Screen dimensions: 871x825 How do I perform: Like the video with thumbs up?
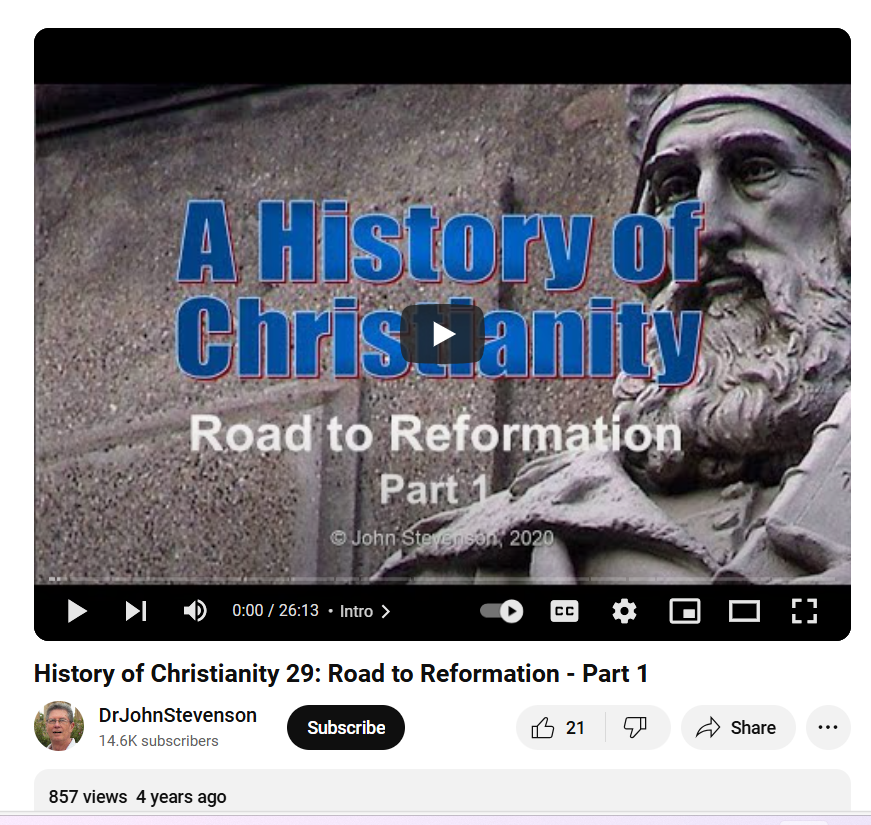(x=560, y=728)
